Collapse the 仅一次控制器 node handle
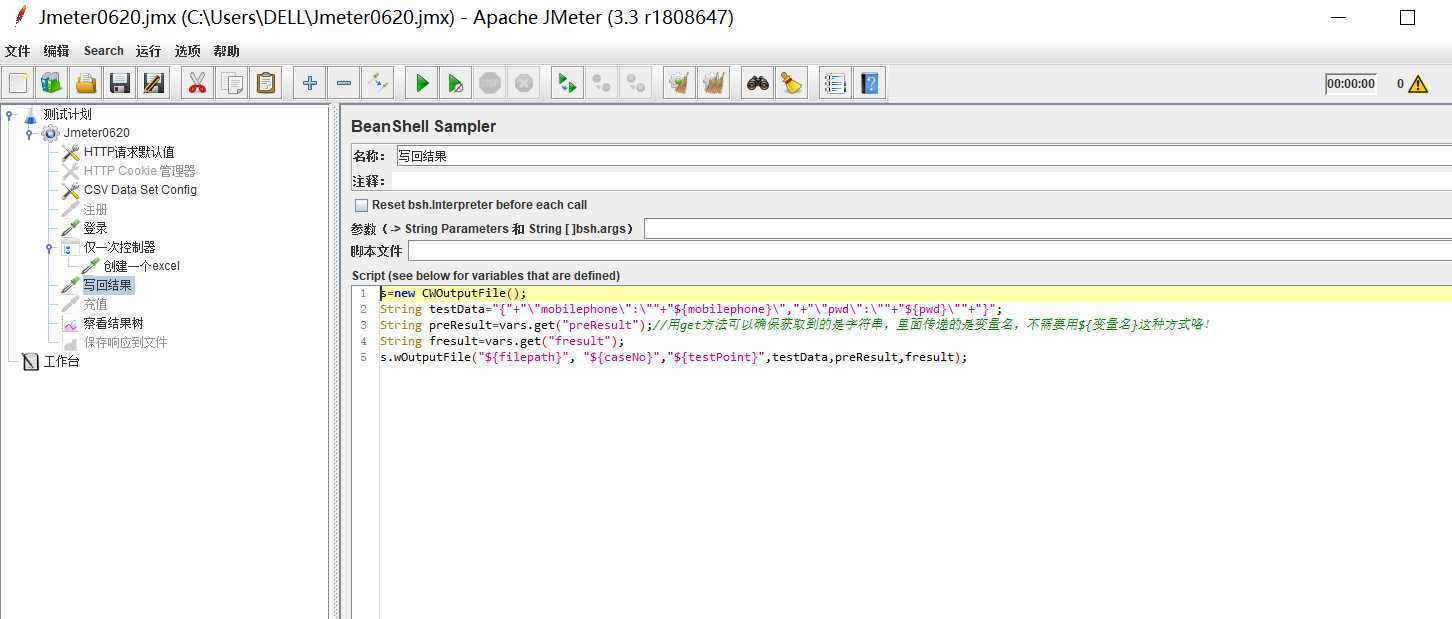 pos(50,247)
